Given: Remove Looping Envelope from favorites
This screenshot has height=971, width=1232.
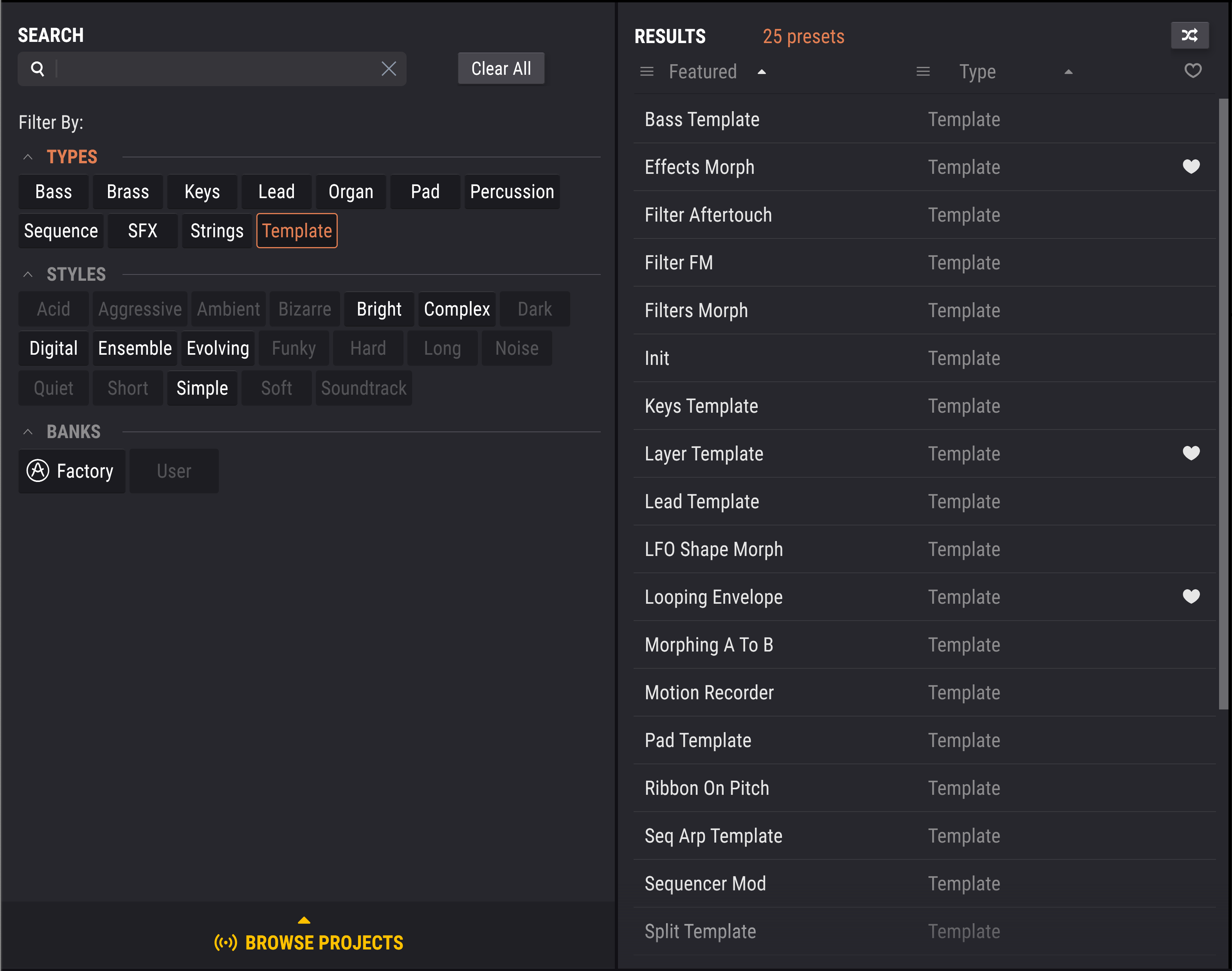Looking at the screenshot, I should (x=1191, y=596).
